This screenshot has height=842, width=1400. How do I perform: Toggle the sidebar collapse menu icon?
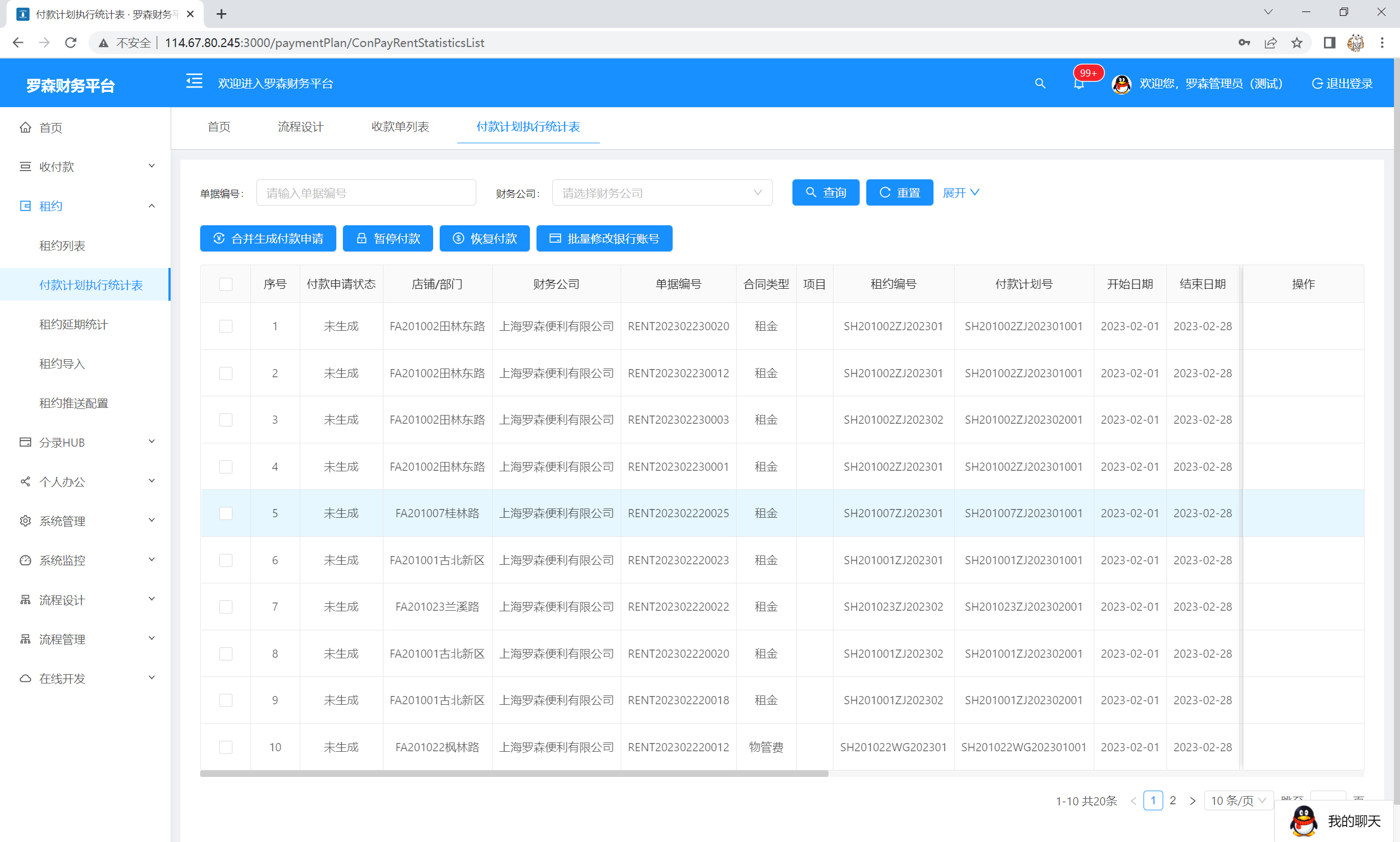(194, 81)
